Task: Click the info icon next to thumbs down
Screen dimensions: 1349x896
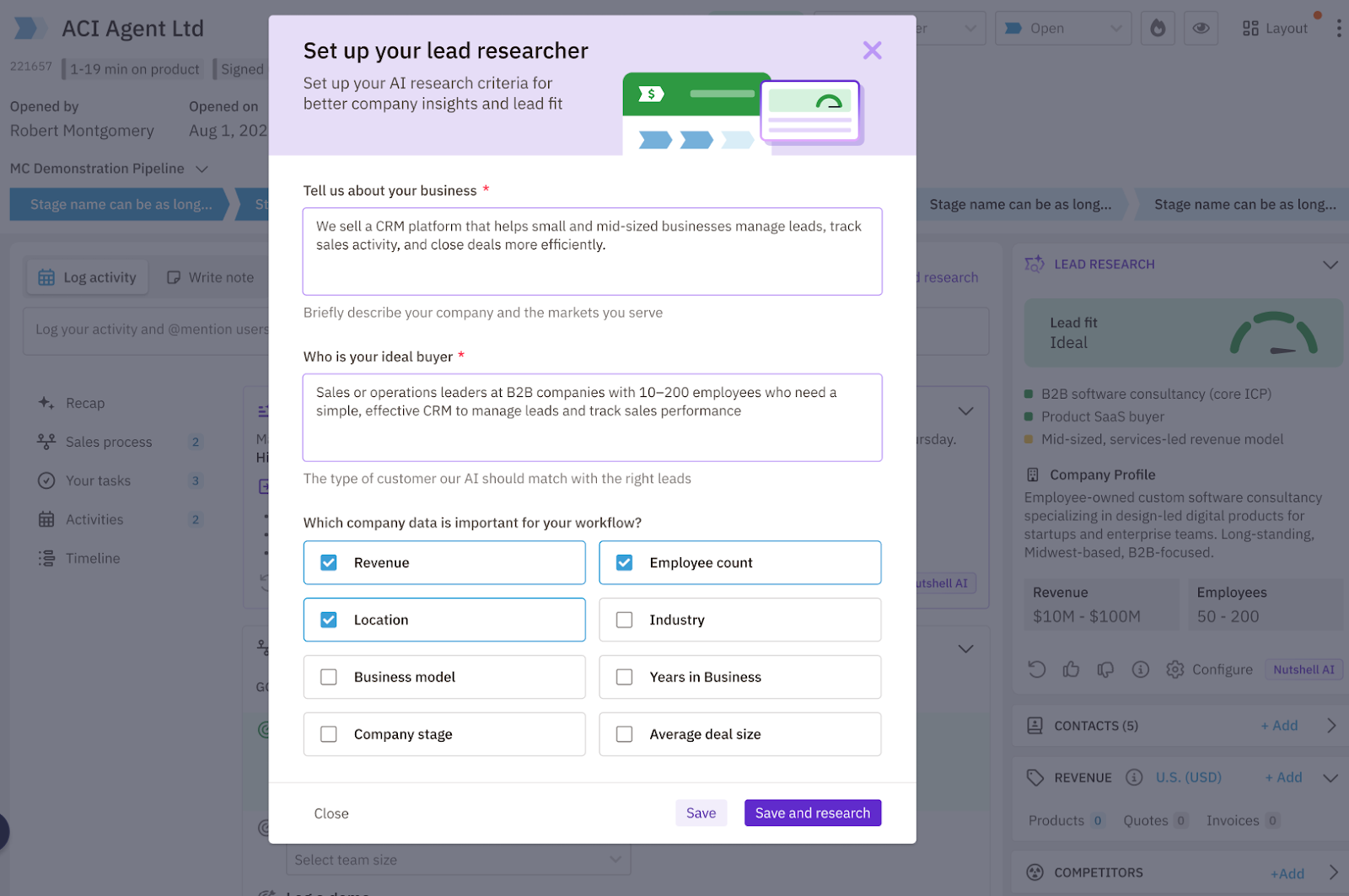Action: point(1141,669)
